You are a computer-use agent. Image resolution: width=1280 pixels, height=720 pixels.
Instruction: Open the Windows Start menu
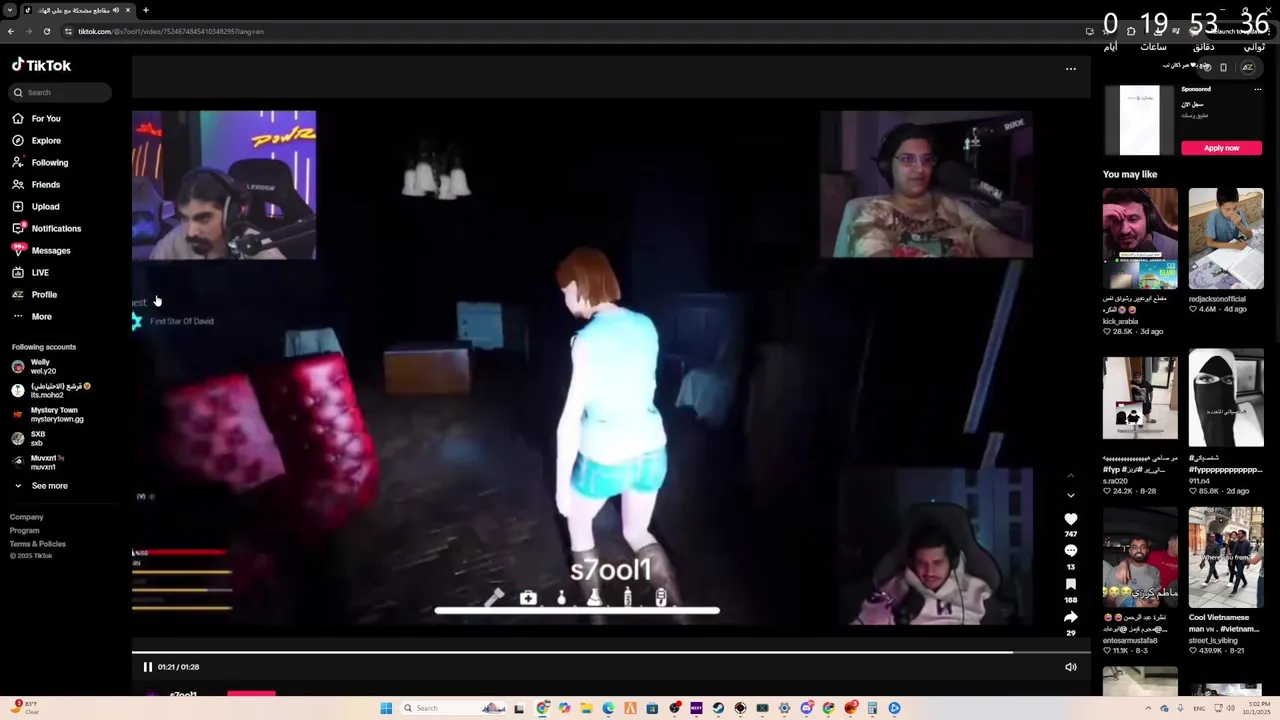coord(386,708)
